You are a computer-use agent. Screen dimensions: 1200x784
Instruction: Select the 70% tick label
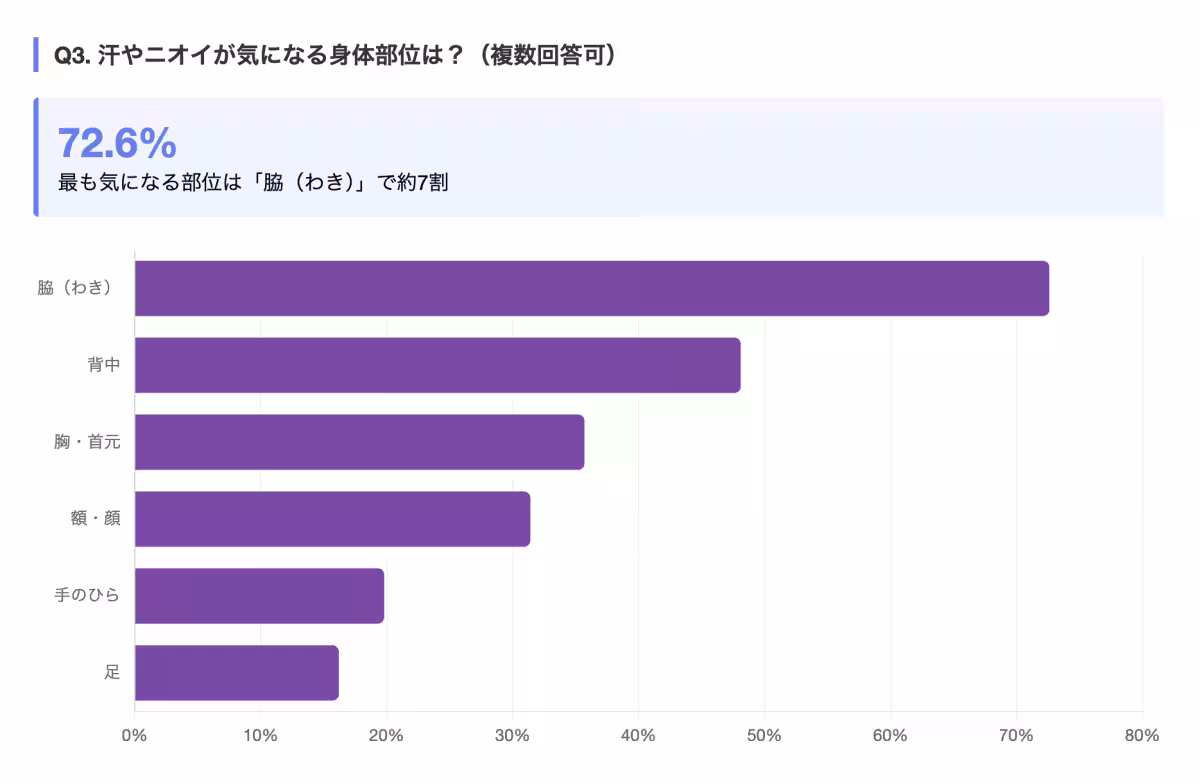[1016, 736]
